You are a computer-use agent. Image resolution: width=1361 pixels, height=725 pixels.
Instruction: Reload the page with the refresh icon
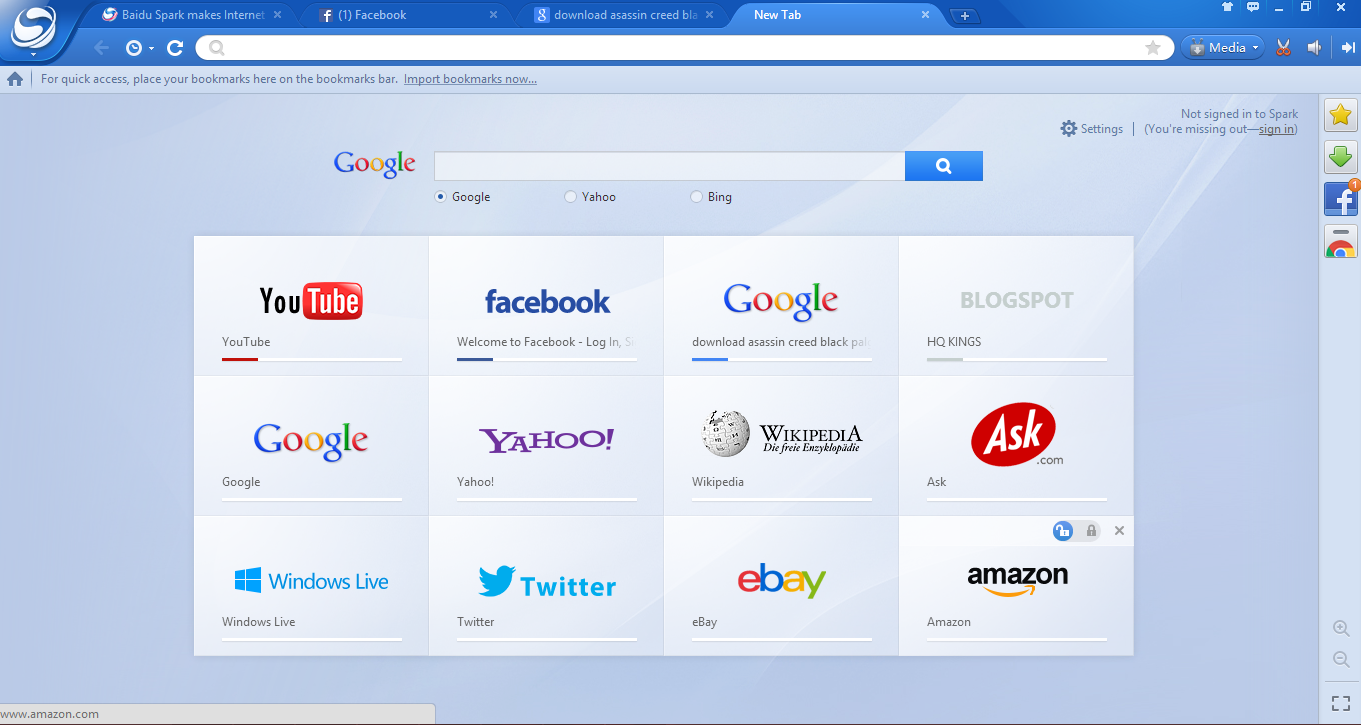click(x=175, y=47)
